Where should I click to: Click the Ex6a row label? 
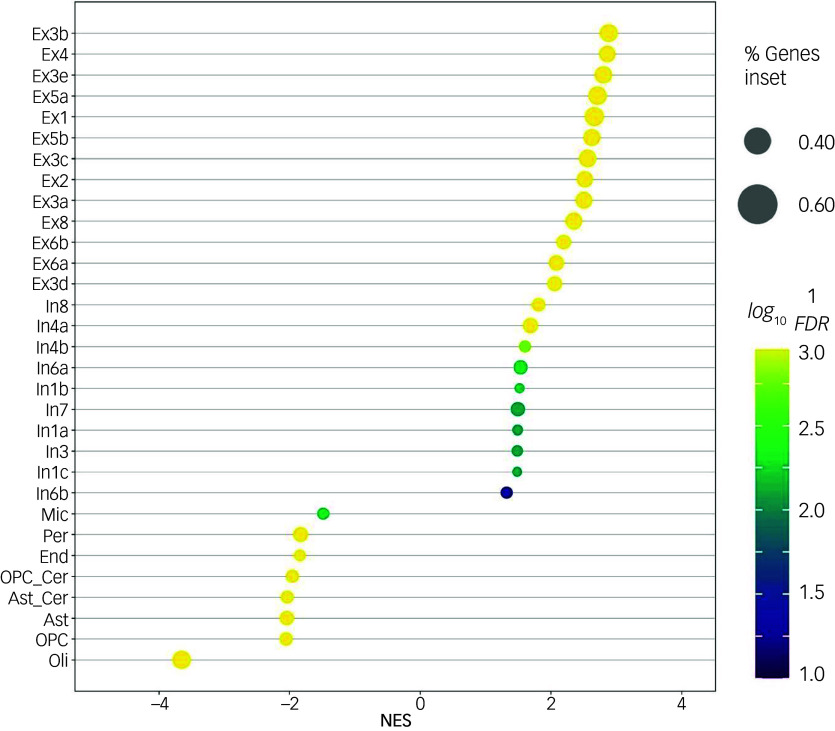[50, 264]
